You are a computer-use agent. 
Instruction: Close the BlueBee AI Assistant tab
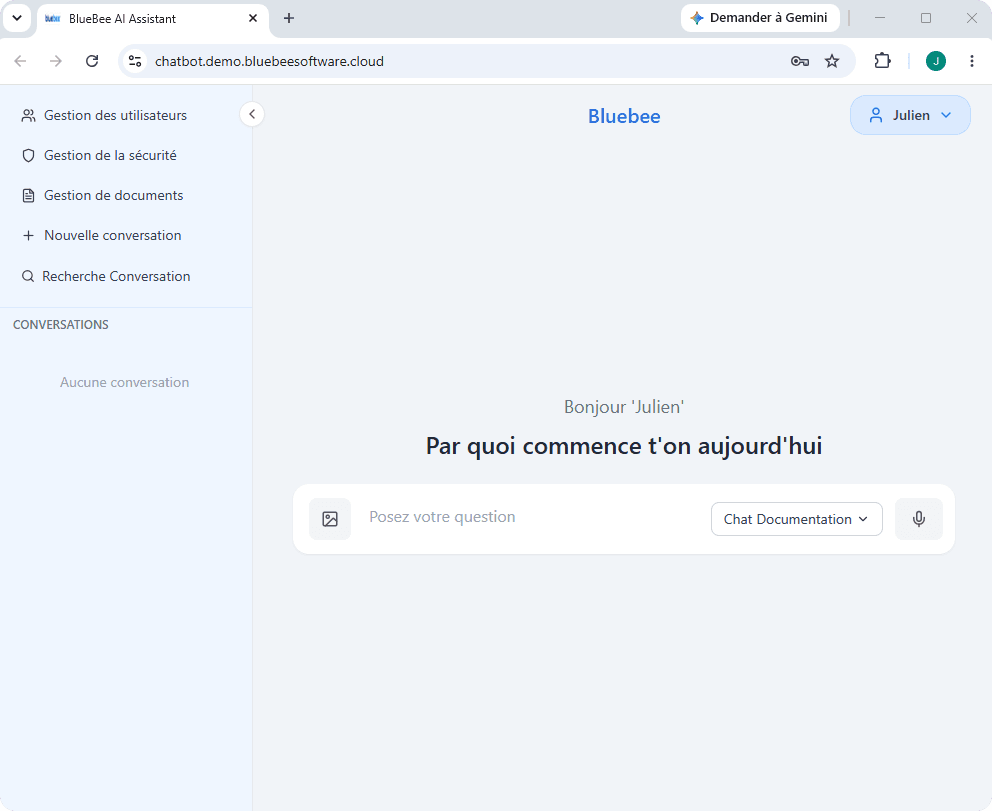253,18
